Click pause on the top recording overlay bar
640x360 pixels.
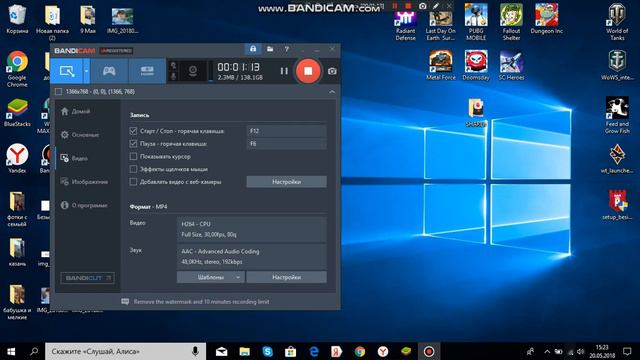[394, 6]
